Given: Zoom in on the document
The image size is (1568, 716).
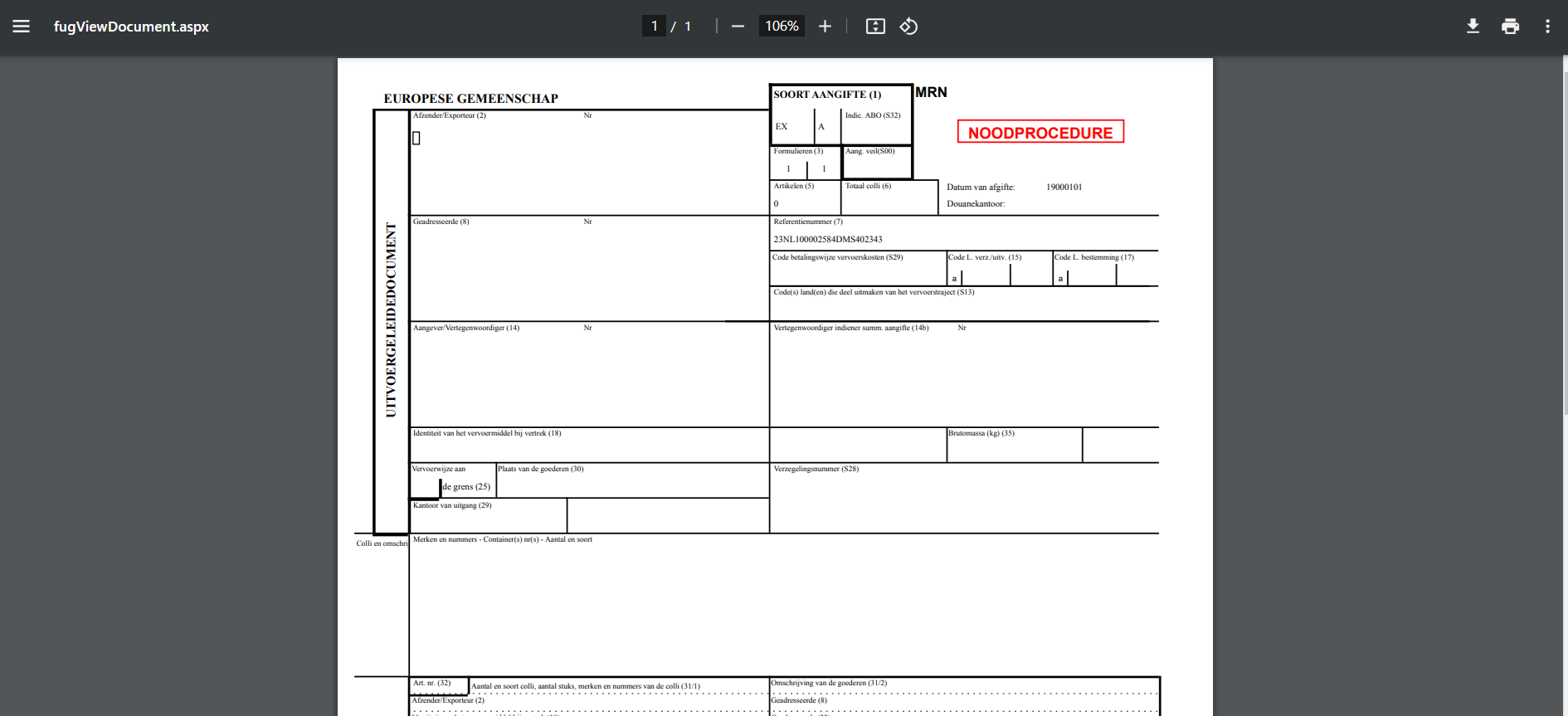Looking at the screenshot, I should pyautogui.click(x=825, y=27).
